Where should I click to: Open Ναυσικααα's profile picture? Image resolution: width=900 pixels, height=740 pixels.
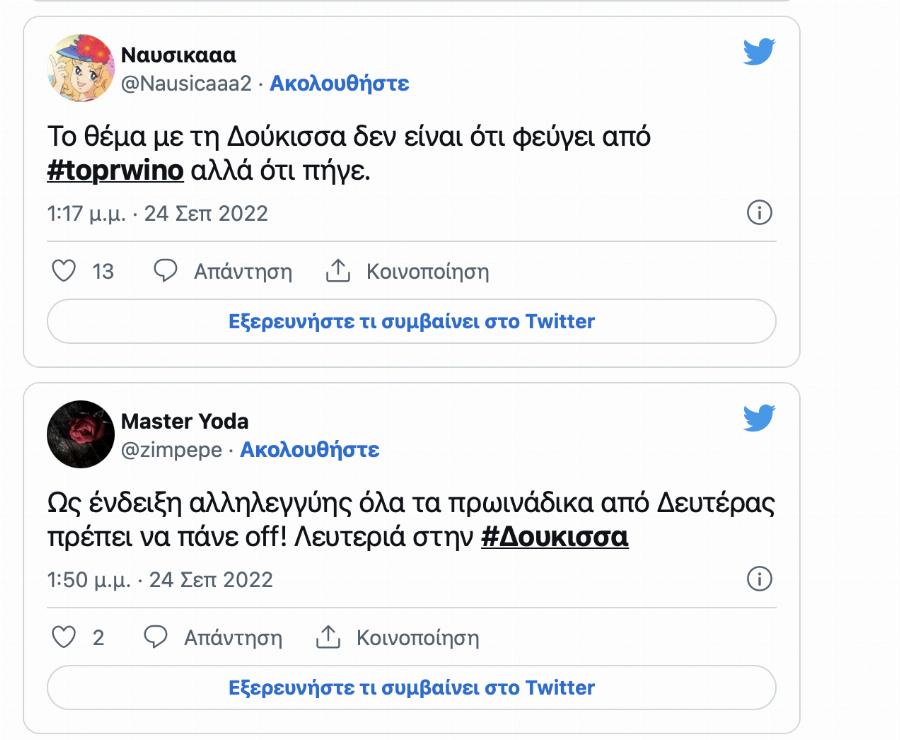(x=82, y=69)
